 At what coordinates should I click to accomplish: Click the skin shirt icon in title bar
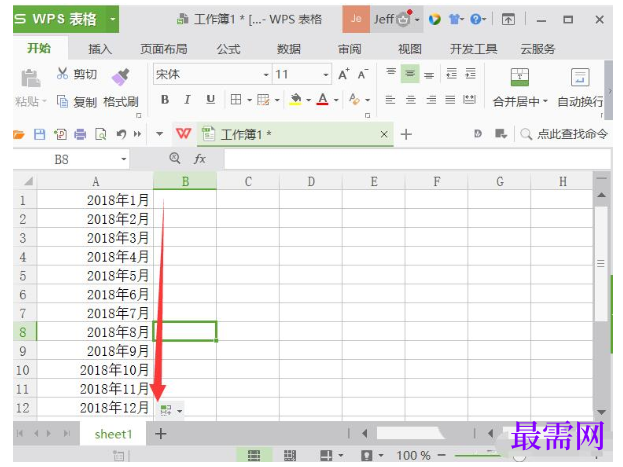coord(455,19)
